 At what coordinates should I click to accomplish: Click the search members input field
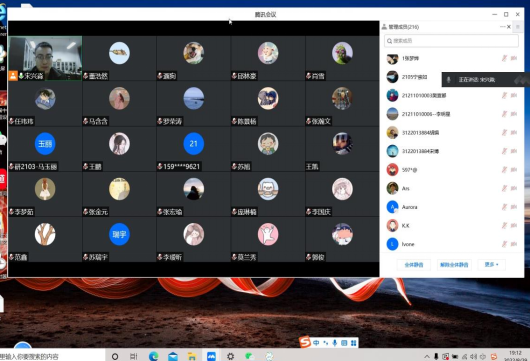[x=451, y=41]
